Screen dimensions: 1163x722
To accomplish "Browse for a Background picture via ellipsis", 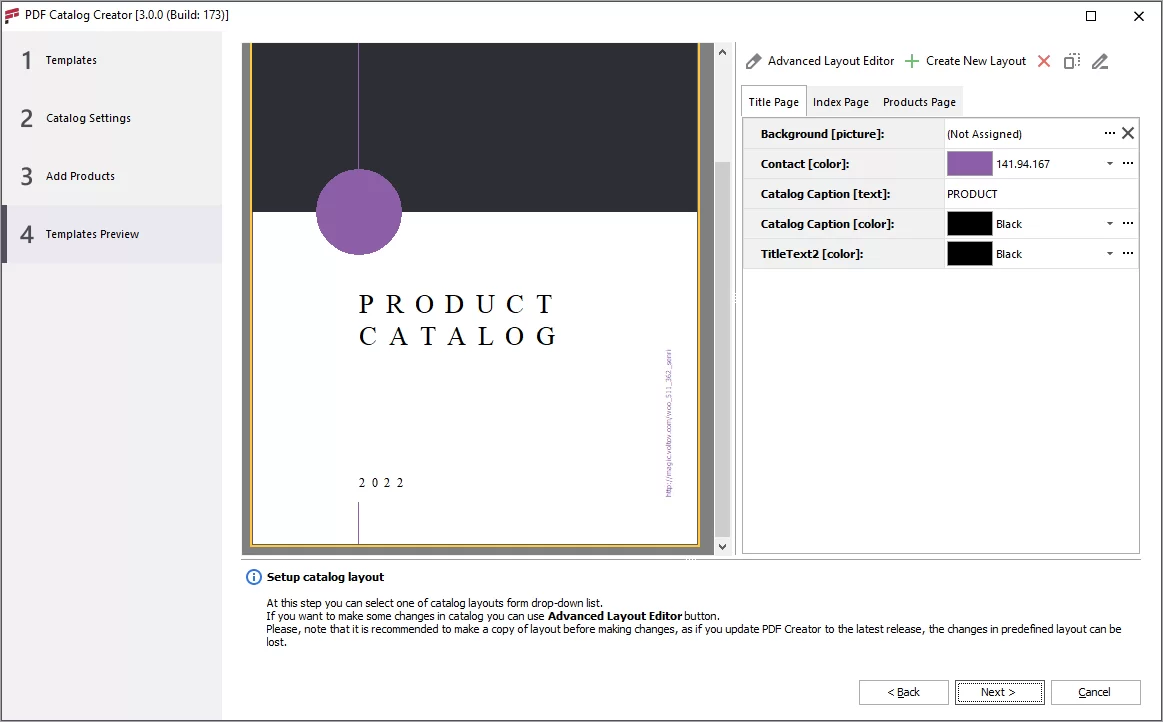I will tap(1108, 132).
